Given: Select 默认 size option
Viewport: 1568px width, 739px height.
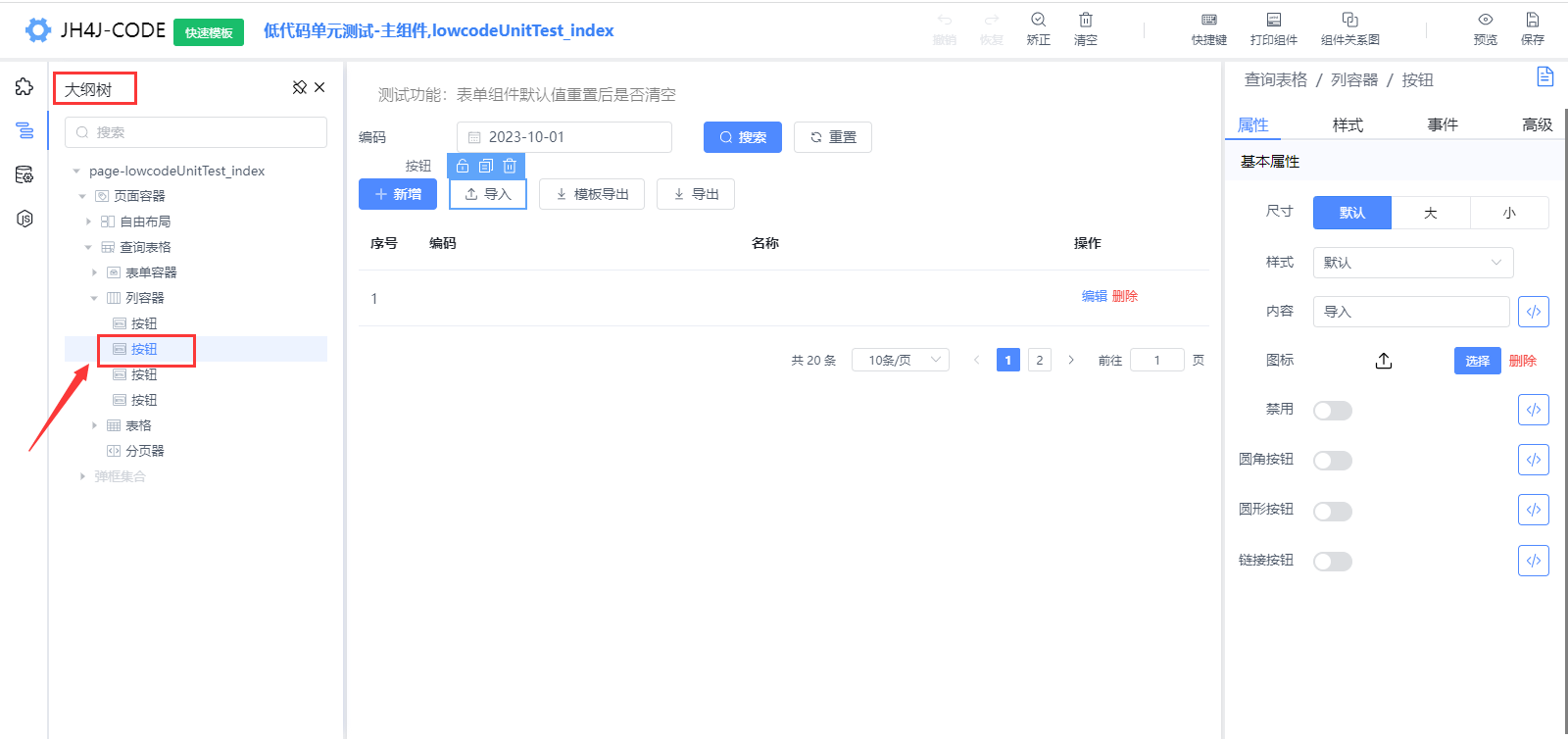Looking at the screenshot, I should (x=1352, y=213).
